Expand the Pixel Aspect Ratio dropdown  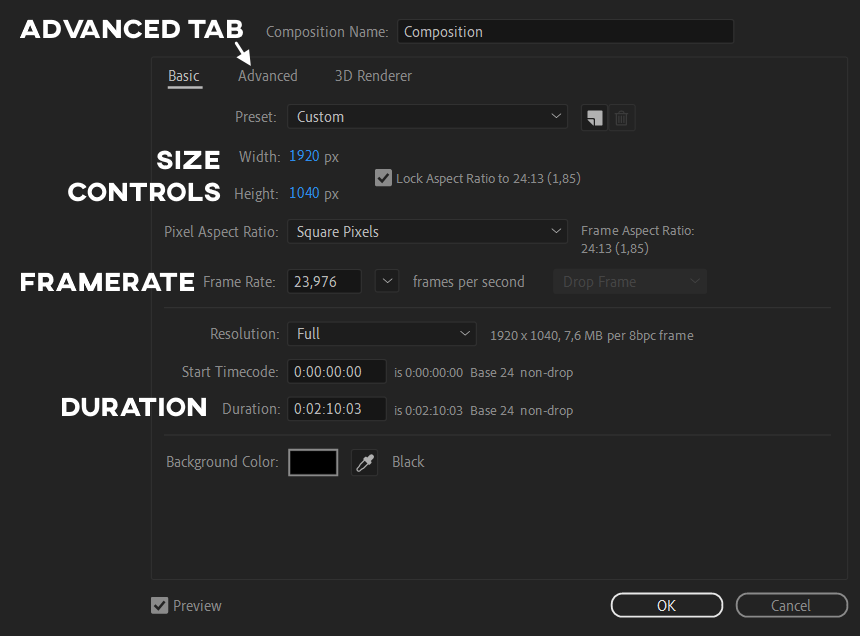[x=427, y=232]
